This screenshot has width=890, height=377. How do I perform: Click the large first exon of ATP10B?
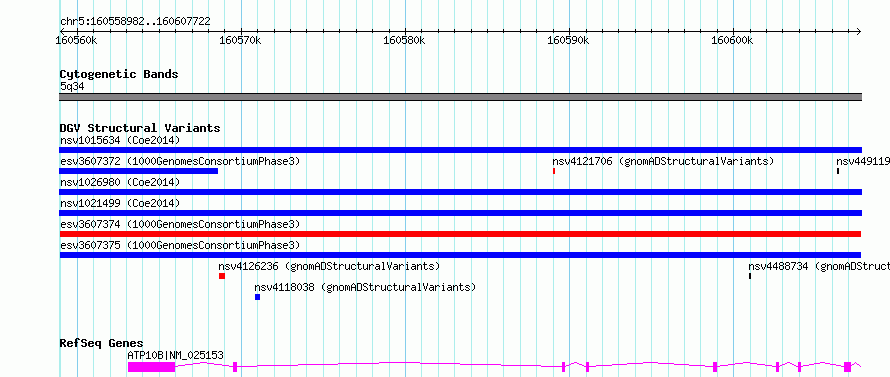[x=151, y=367]
